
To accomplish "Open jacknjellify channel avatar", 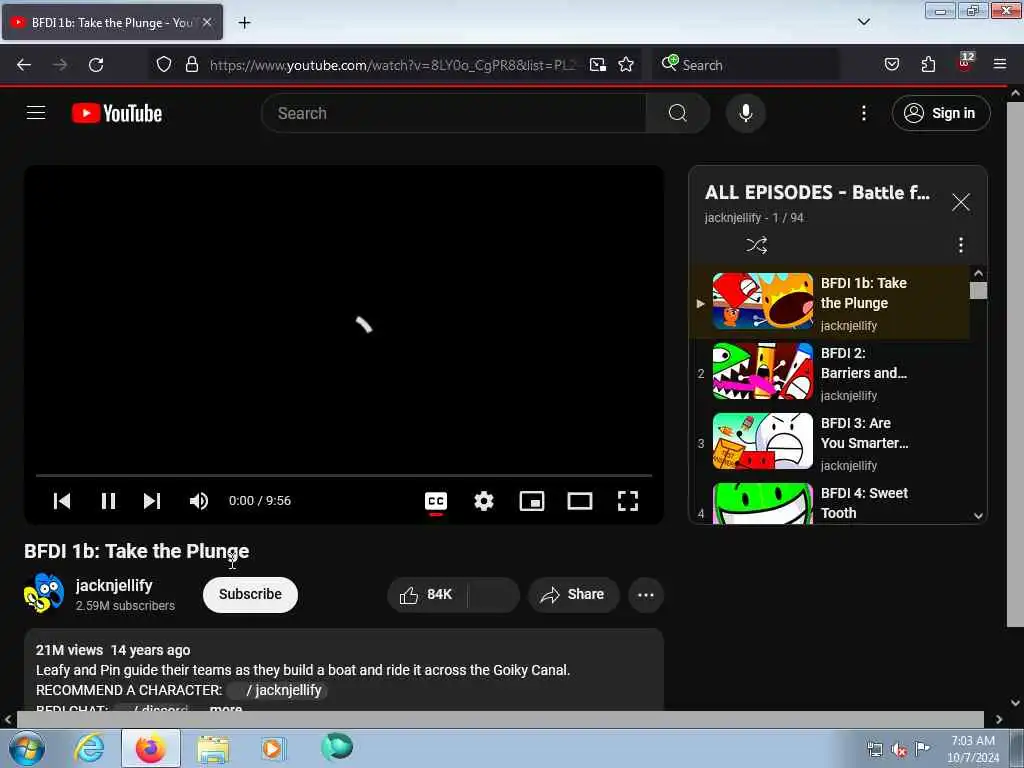I will pyautogui.click(x=44, y=593).
